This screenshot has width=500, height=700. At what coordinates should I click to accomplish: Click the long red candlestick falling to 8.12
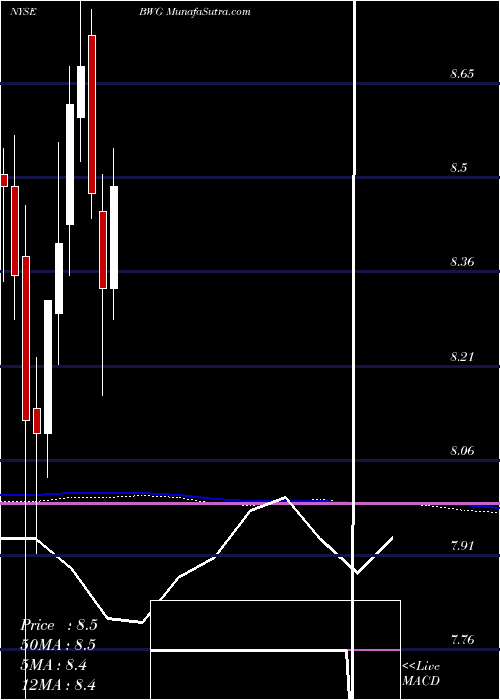[26, 338]
